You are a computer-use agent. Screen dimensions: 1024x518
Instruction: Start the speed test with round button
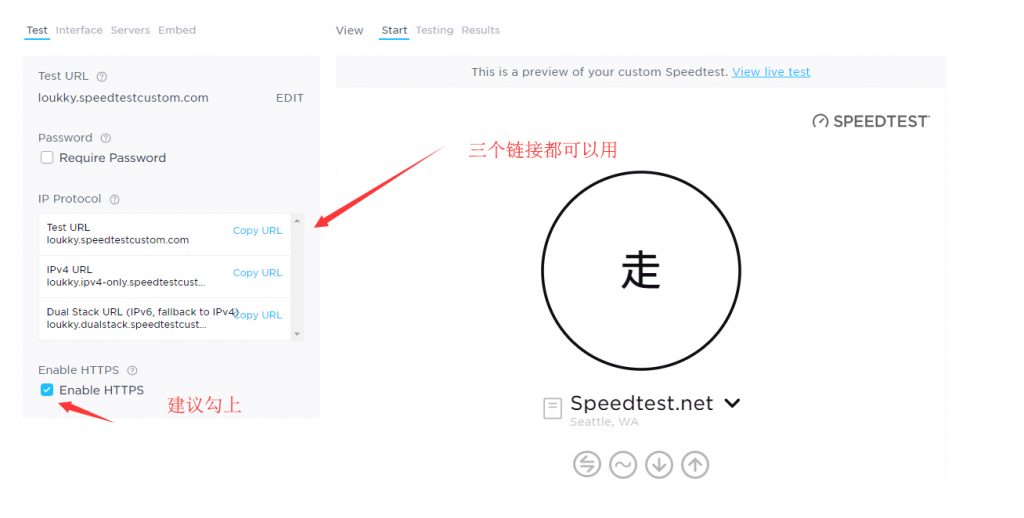[641, 271]
